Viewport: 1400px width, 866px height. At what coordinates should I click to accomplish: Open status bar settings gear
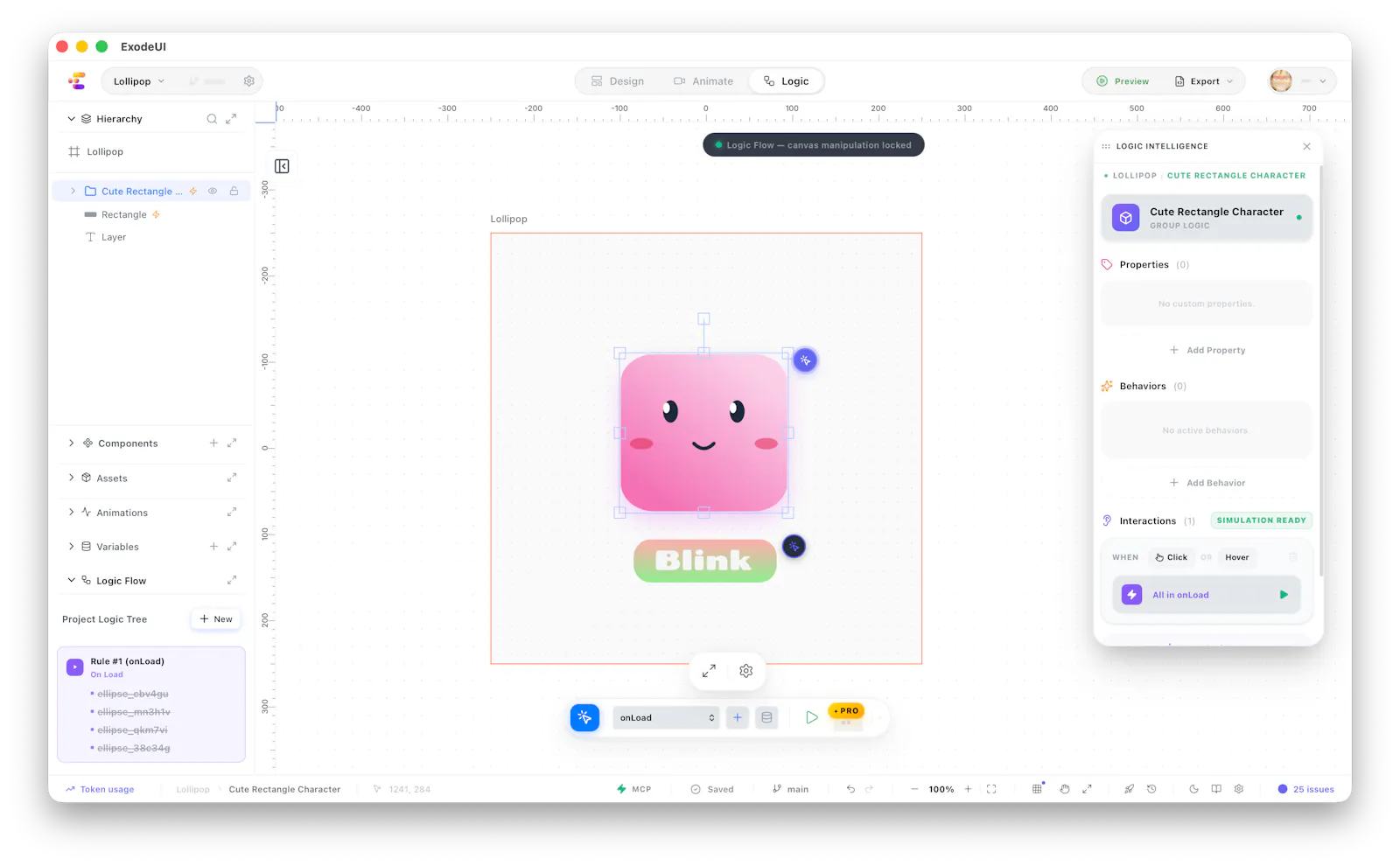pyautogui.click(x=1239, y=789)
